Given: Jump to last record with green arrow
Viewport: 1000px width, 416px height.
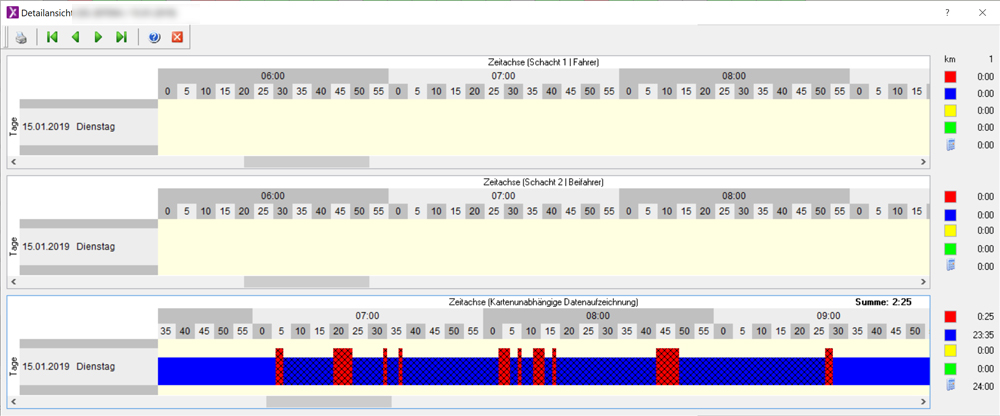Looking at the screenshot, I should pos(121,37).
